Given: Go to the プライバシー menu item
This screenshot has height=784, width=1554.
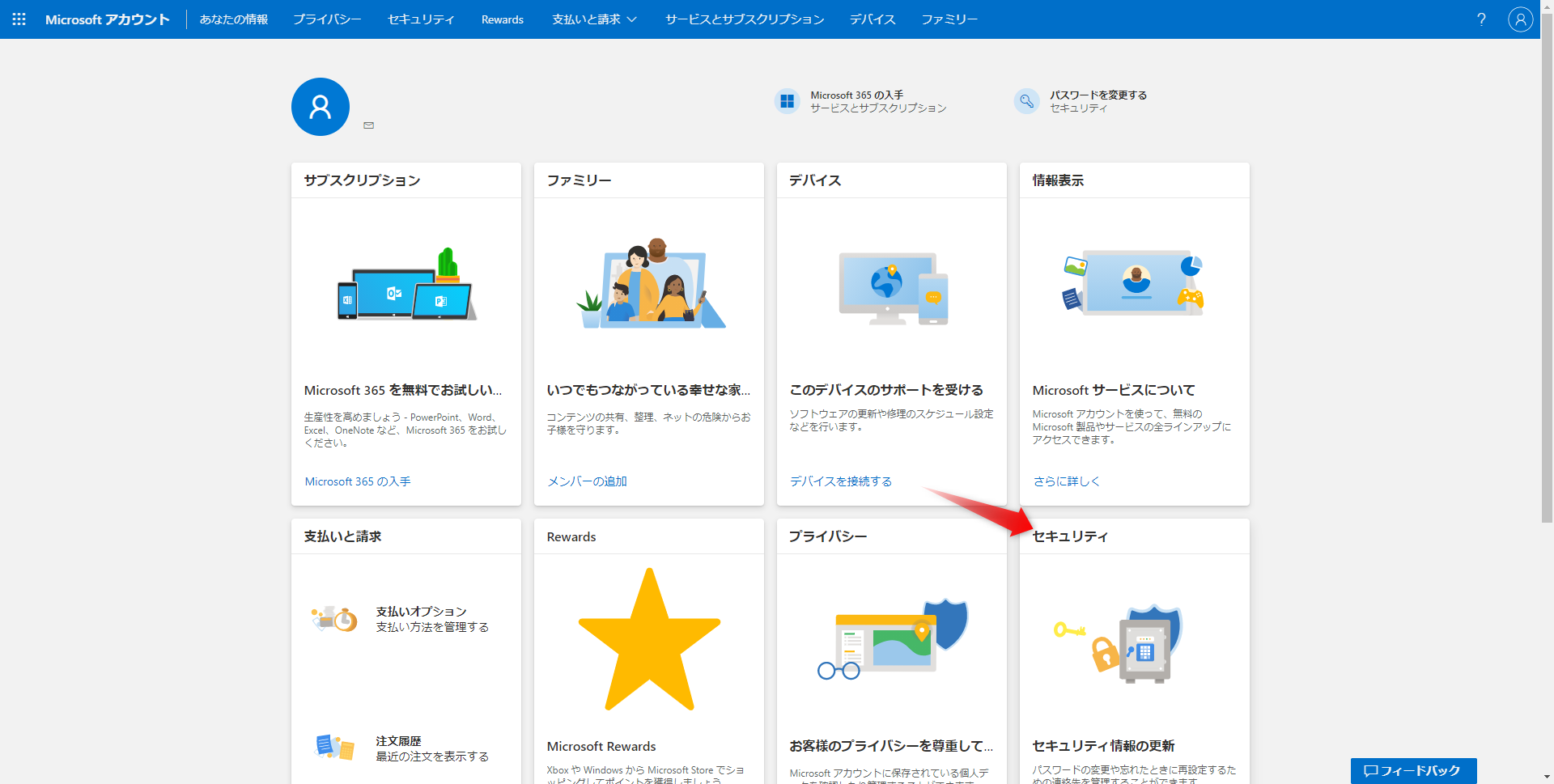Looking at the screenshot, I should coord(327,19).
